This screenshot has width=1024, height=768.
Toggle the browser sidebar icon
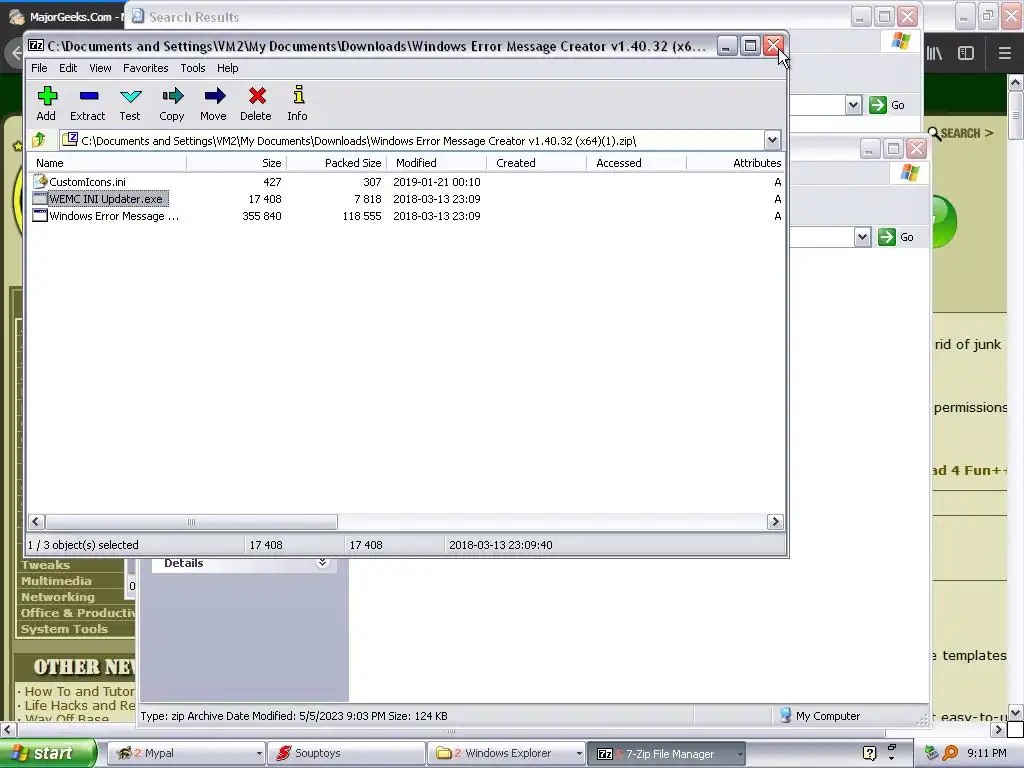point(966,54)
